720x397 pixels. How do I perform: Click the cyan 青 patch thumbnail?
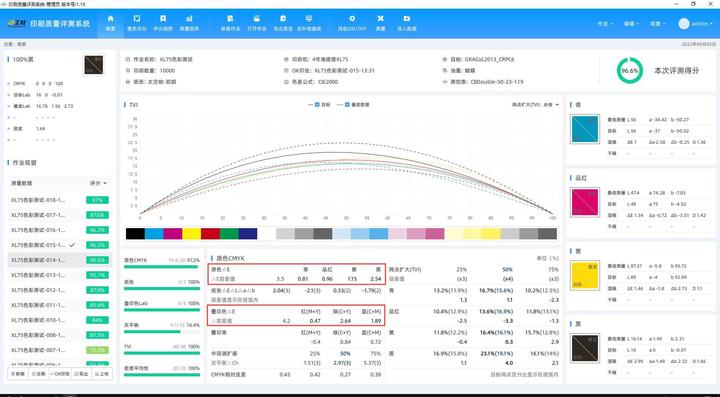585,129
